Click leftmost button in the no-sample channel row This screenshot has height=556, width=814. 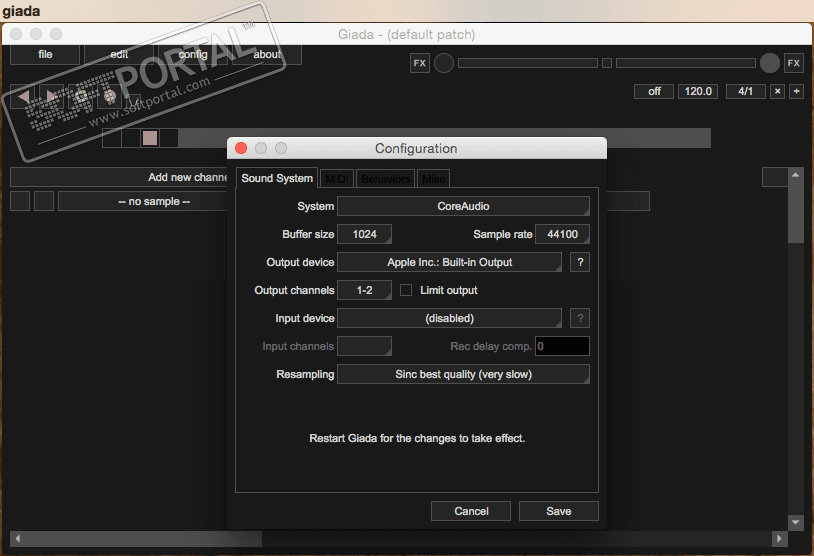click(x=20, y=201)
